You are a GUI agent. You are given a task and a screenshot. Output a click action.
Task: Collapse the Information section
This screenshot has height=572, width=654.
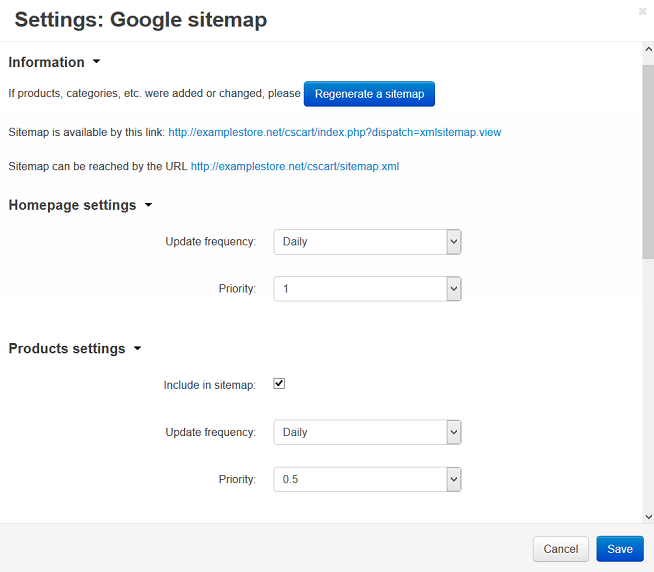click(x=54, y=62)
